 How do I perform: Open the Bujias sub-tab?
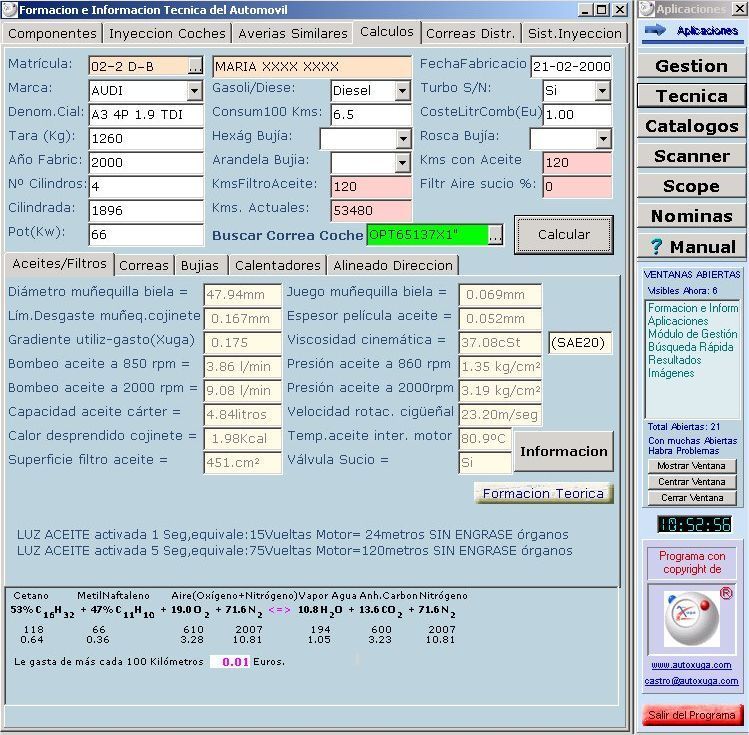tap(200, 266)
